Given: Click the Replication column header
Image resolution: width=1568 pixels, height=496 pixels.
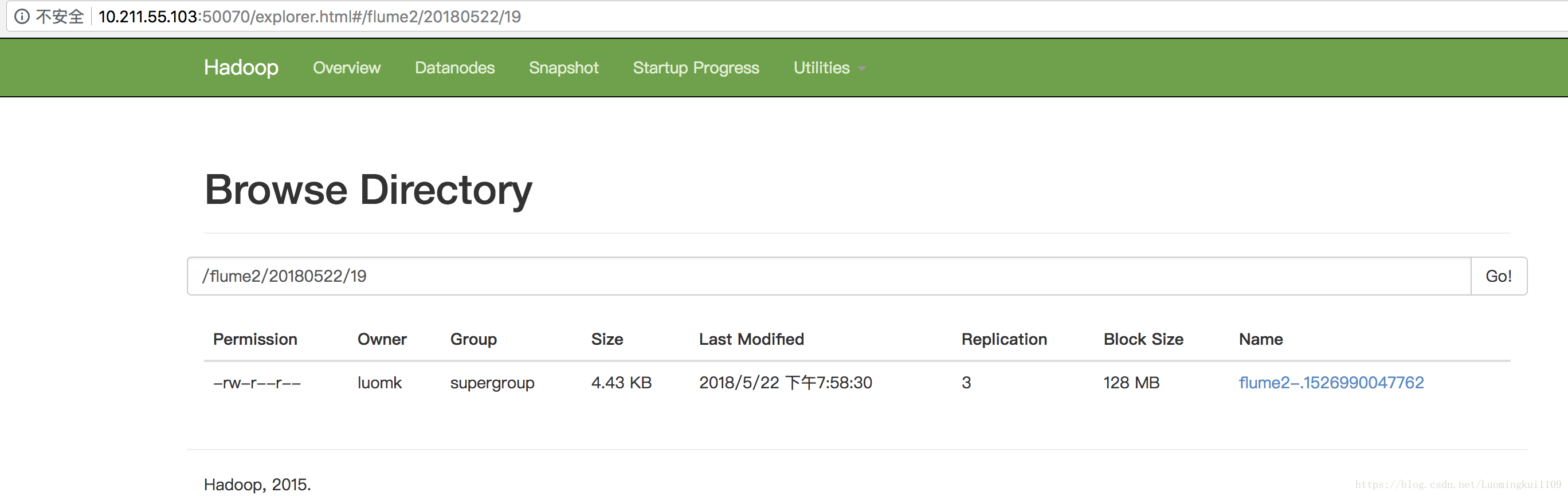Looking at the screenshot, I should tap(1003, 340).
